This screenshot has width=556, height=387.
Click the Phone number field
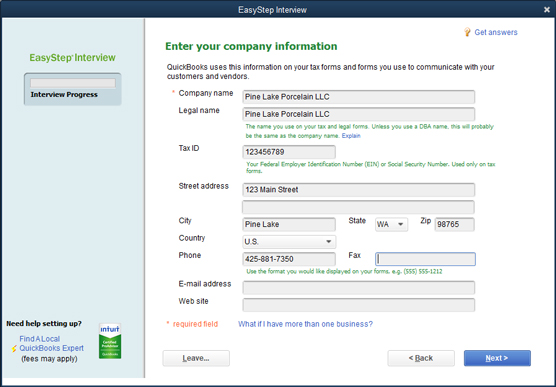[289, 259]
